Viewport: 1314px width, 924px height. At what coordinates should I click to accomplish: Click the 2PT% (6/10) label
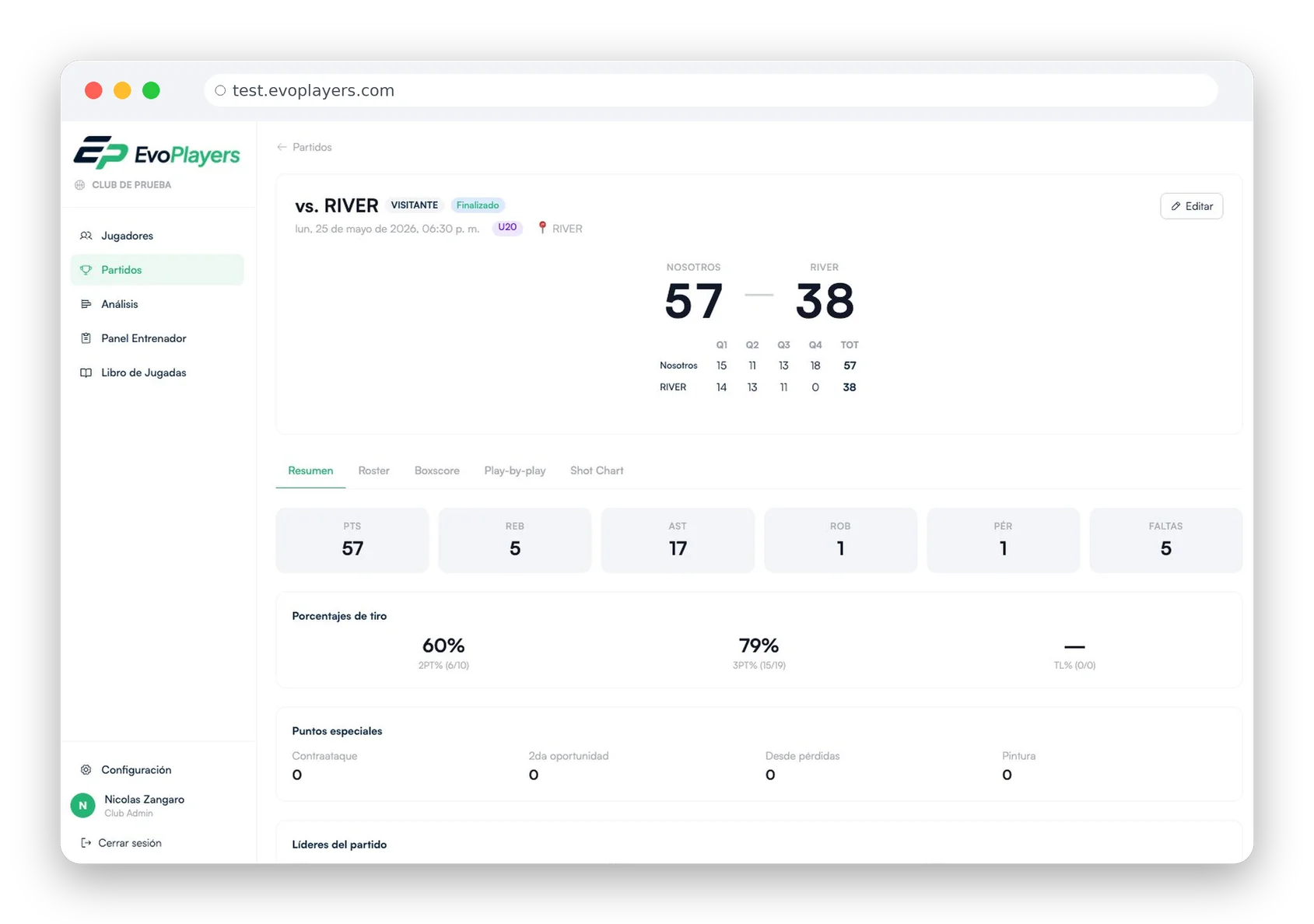click(x=443, y=666)
